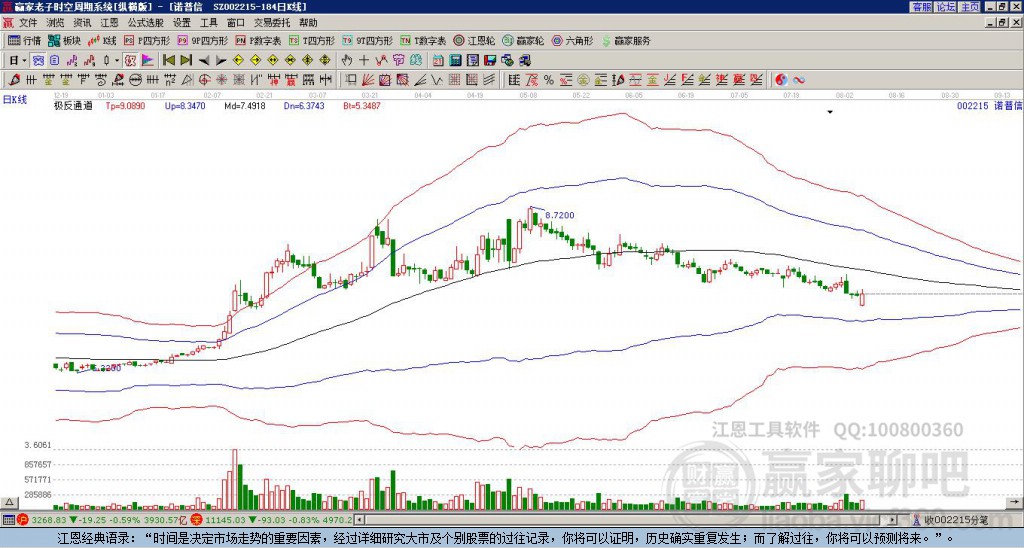
Task: Click the up-triangle button at chart bottom-left
Action: [9, 502]
